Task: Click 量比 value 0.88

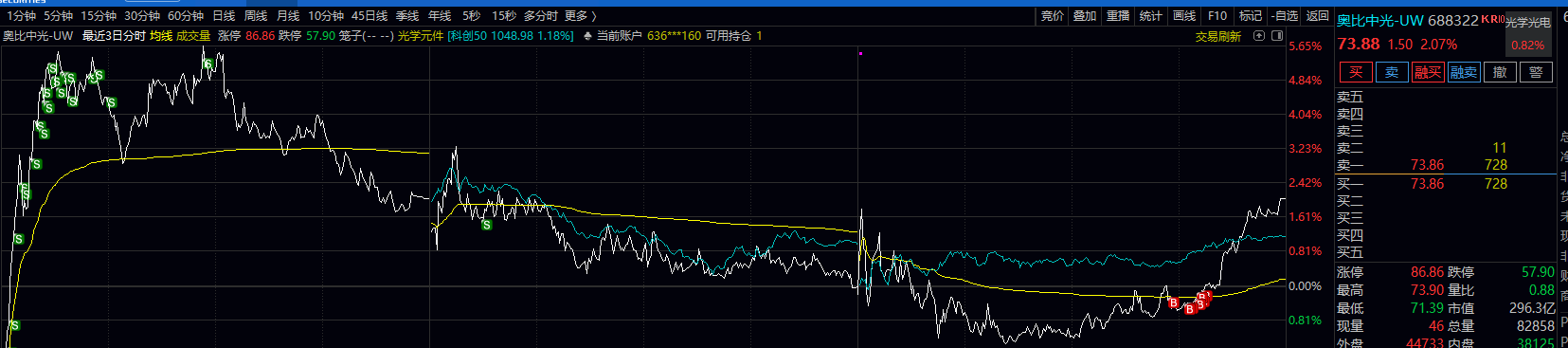Action: [x=1541, y=290]
